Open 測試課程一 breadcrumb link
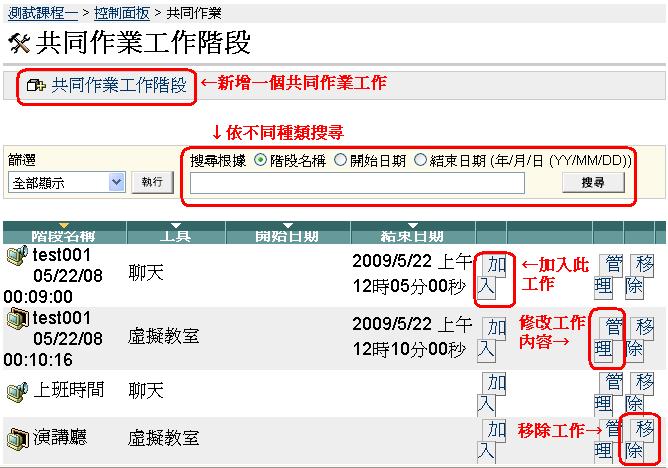 pyautogui.click(x=43, y=12)
